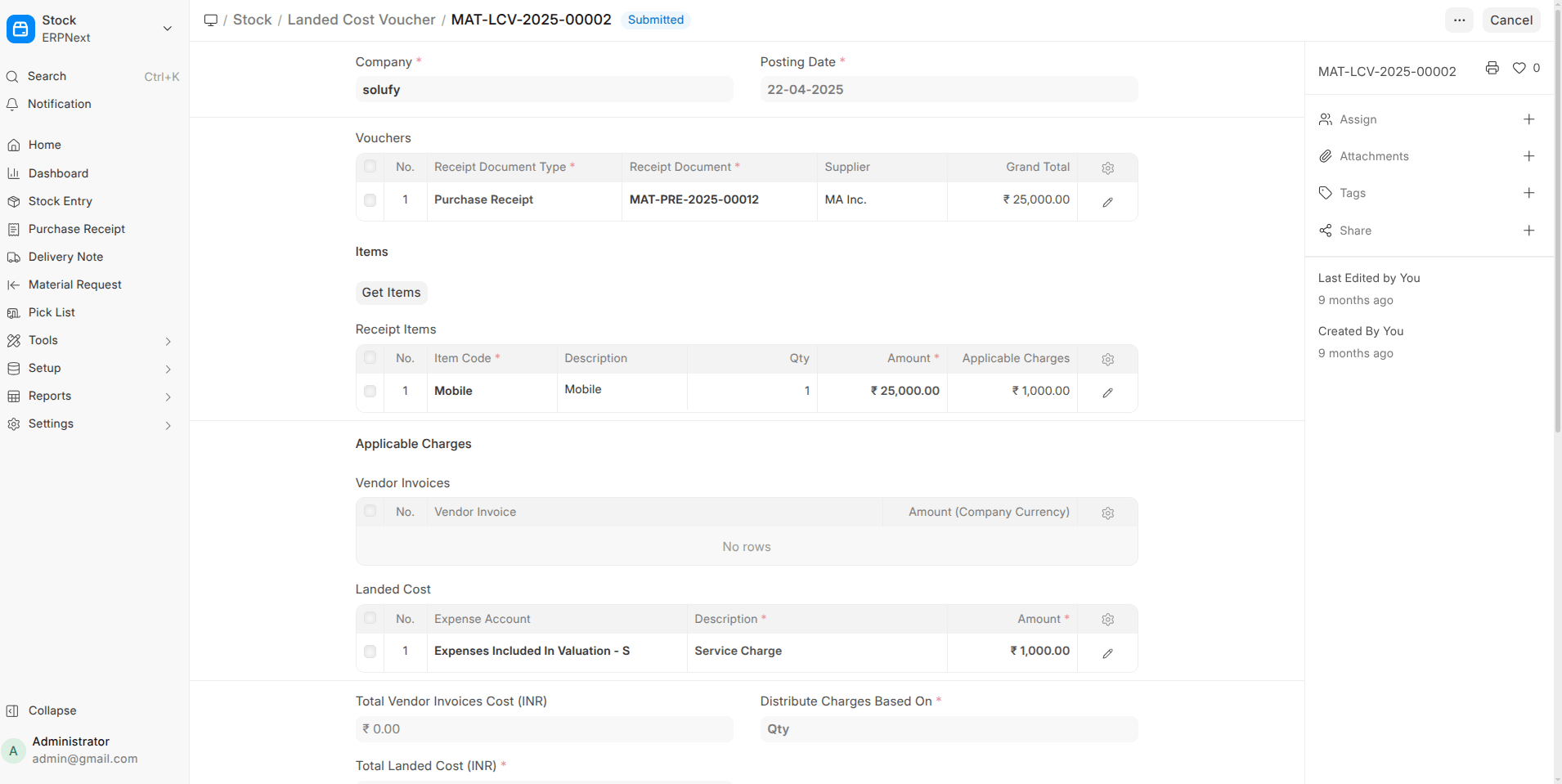Open the three-dot more options menu

coord(1459,20)
